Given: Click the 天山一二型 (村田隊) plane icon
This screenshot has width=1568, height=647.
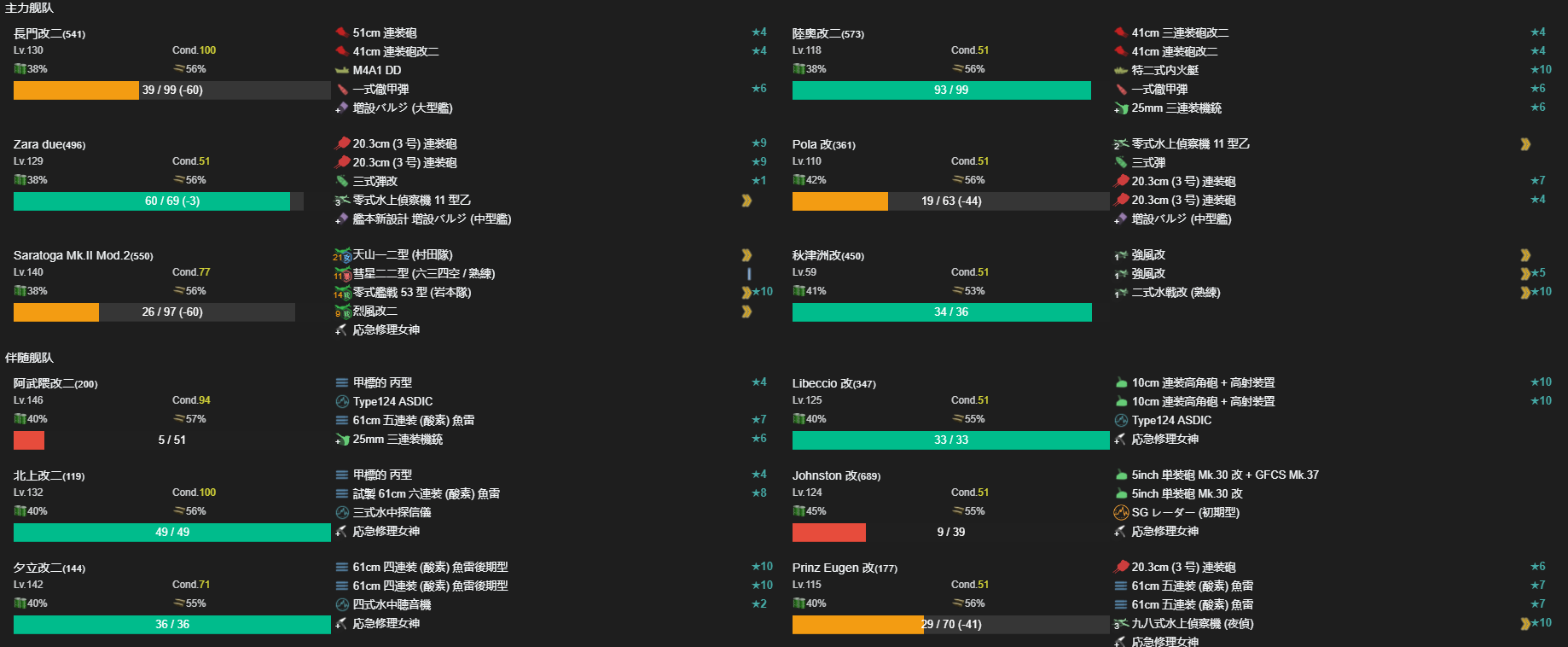Looking at the screenshot, I should coord(342,255).
